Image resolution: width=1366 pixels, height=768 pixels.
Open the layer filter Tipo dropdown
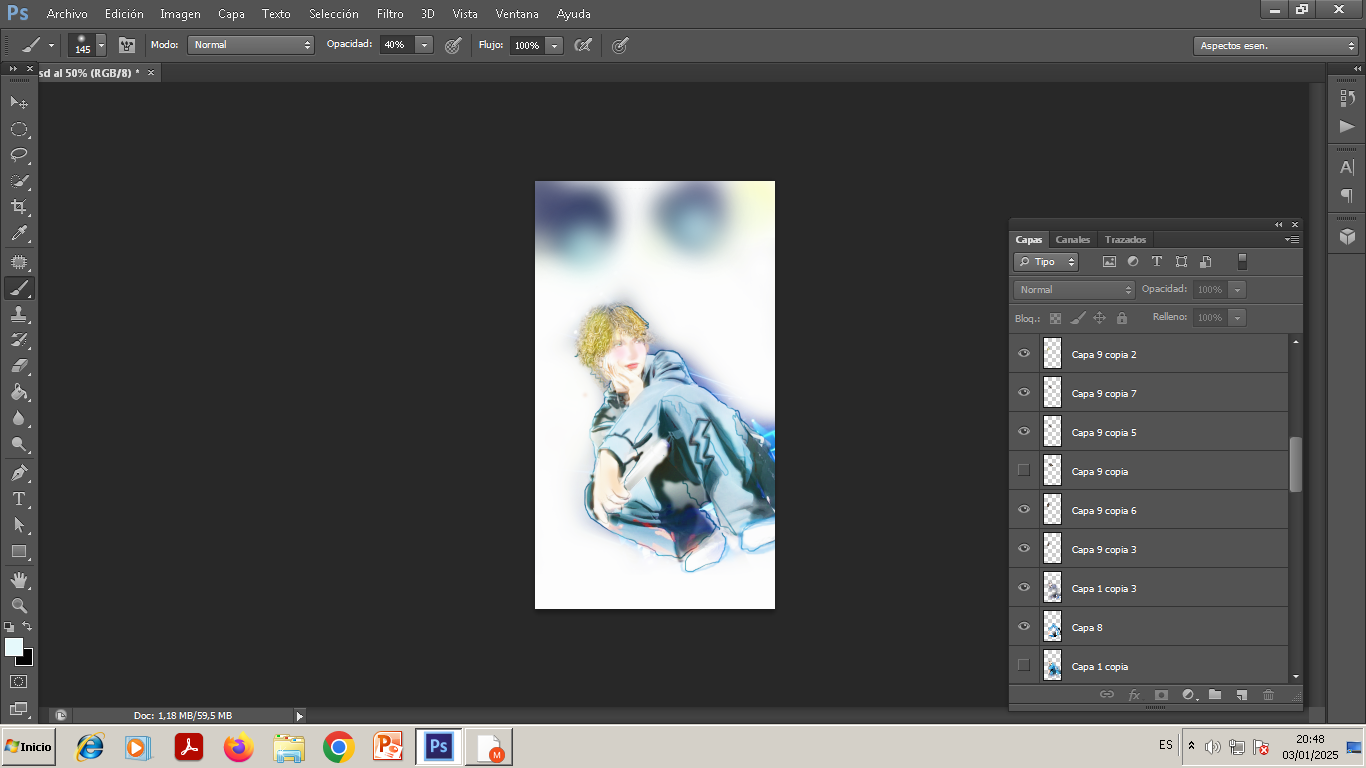click(x=1046, y=262)
